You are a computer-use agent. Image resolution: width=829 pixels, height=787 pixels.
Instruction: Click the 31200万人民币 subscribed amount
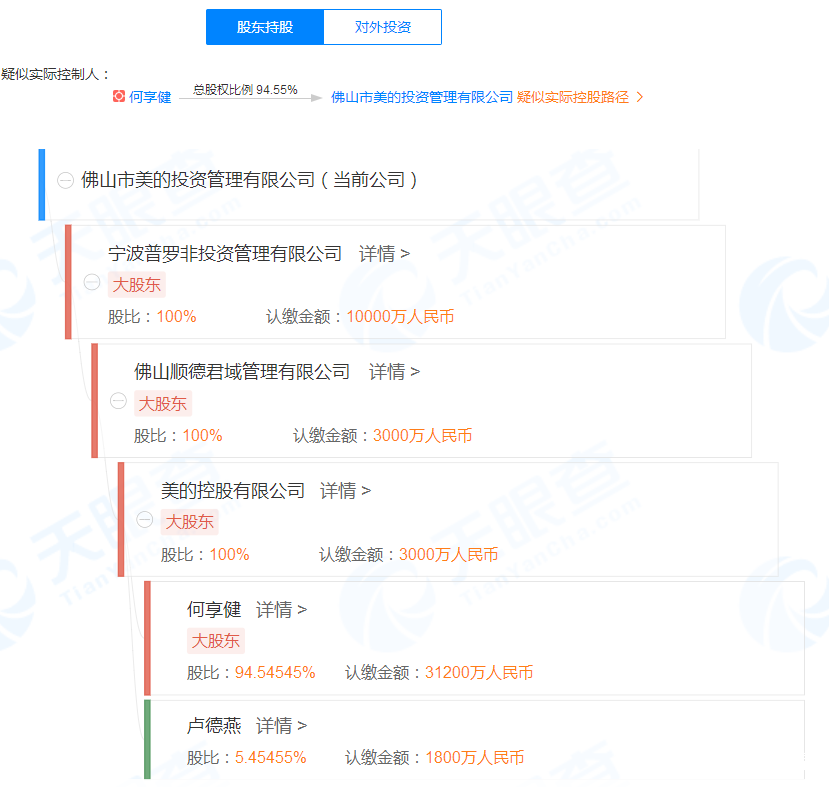tap(479, 672)
